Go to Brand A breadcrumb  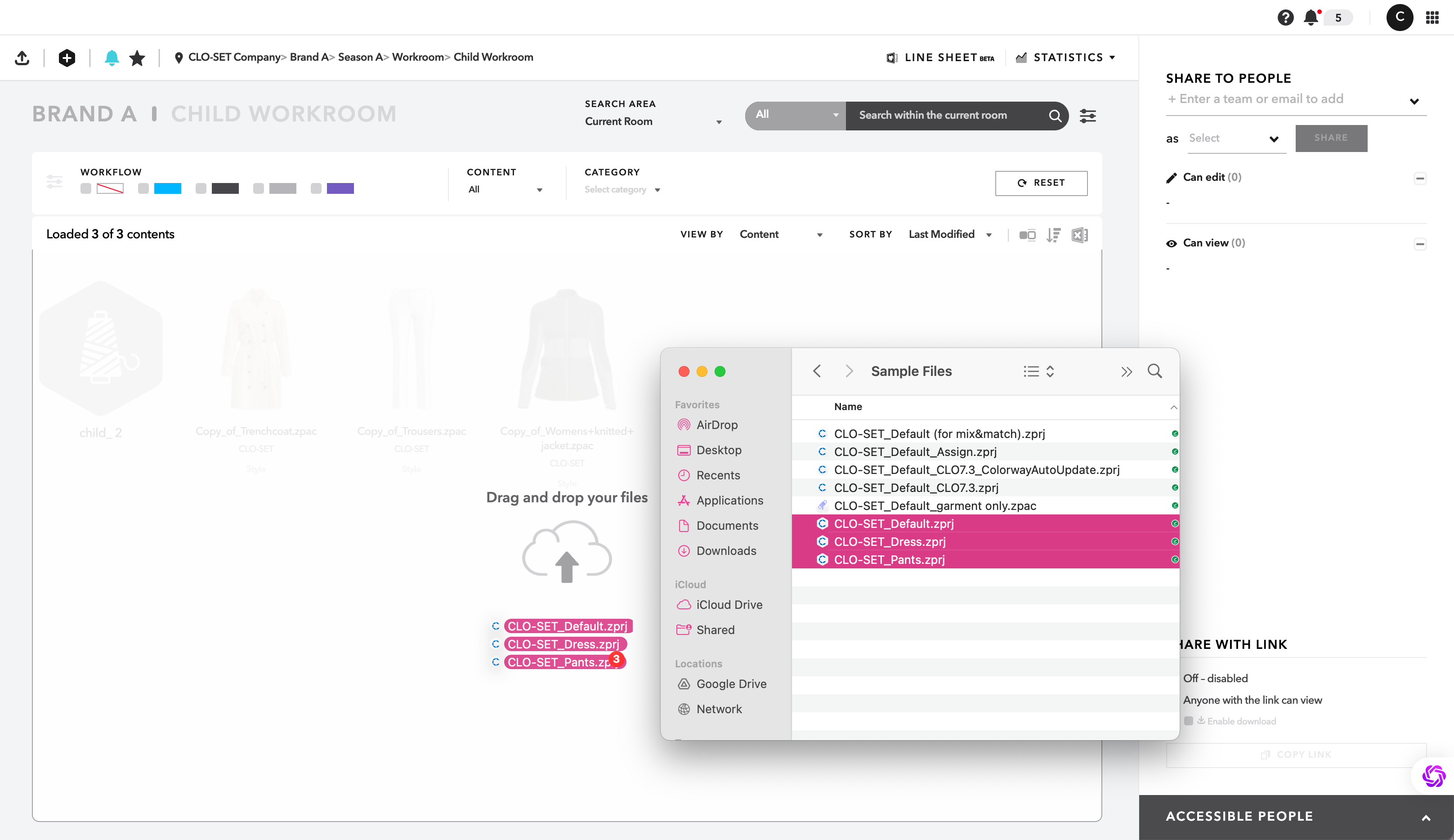[309, 57]
